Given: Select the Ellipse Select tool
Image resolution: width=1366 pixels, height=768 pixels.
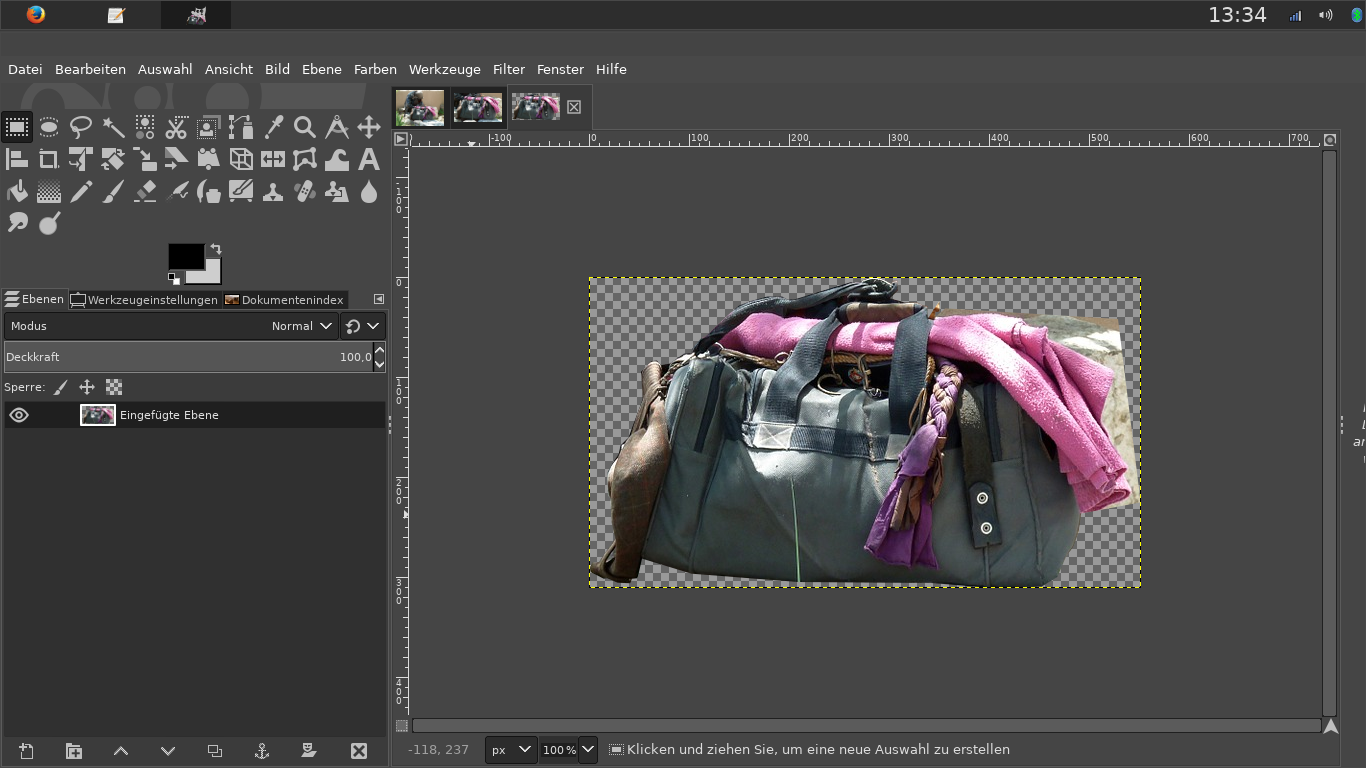Looking at the screenshot, I should (x=48, y=127).
